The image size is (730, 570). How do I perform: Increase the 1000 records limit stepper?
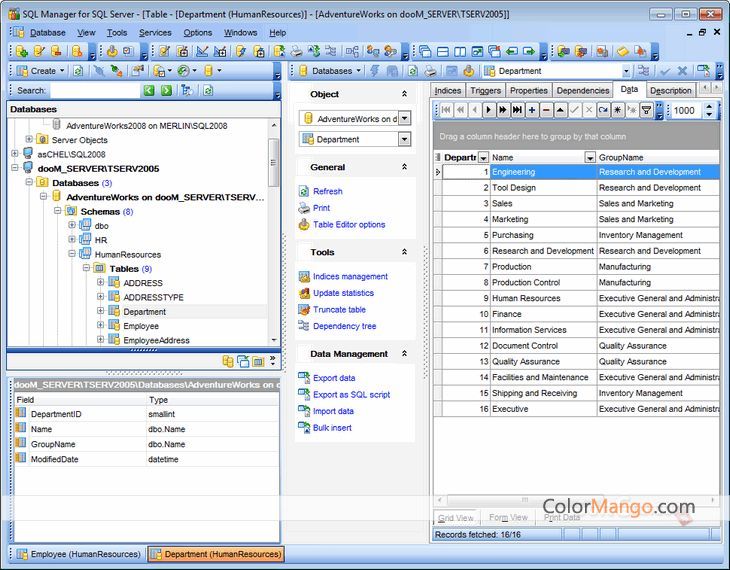tap(709, 107)
